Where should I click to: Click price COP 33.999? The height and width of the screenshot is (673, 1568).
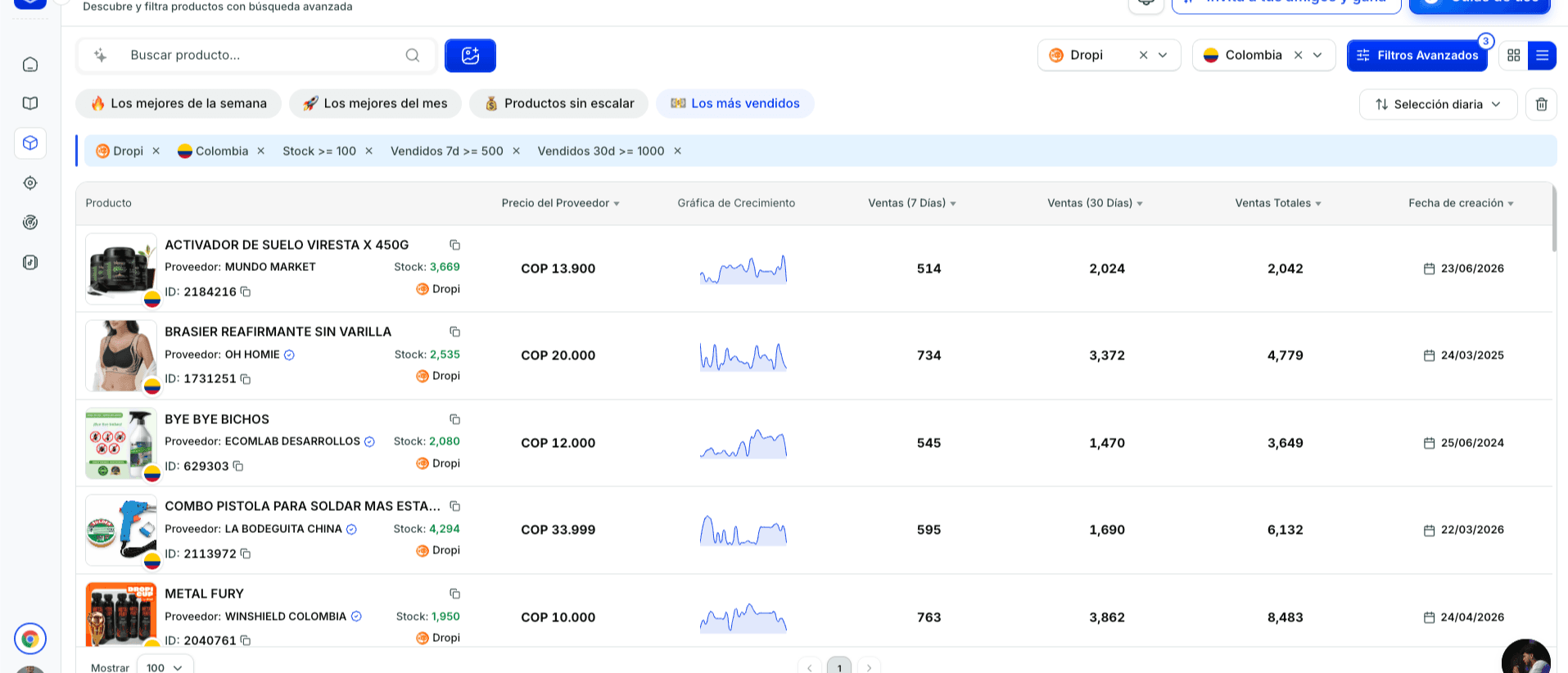tap(558, 530)
